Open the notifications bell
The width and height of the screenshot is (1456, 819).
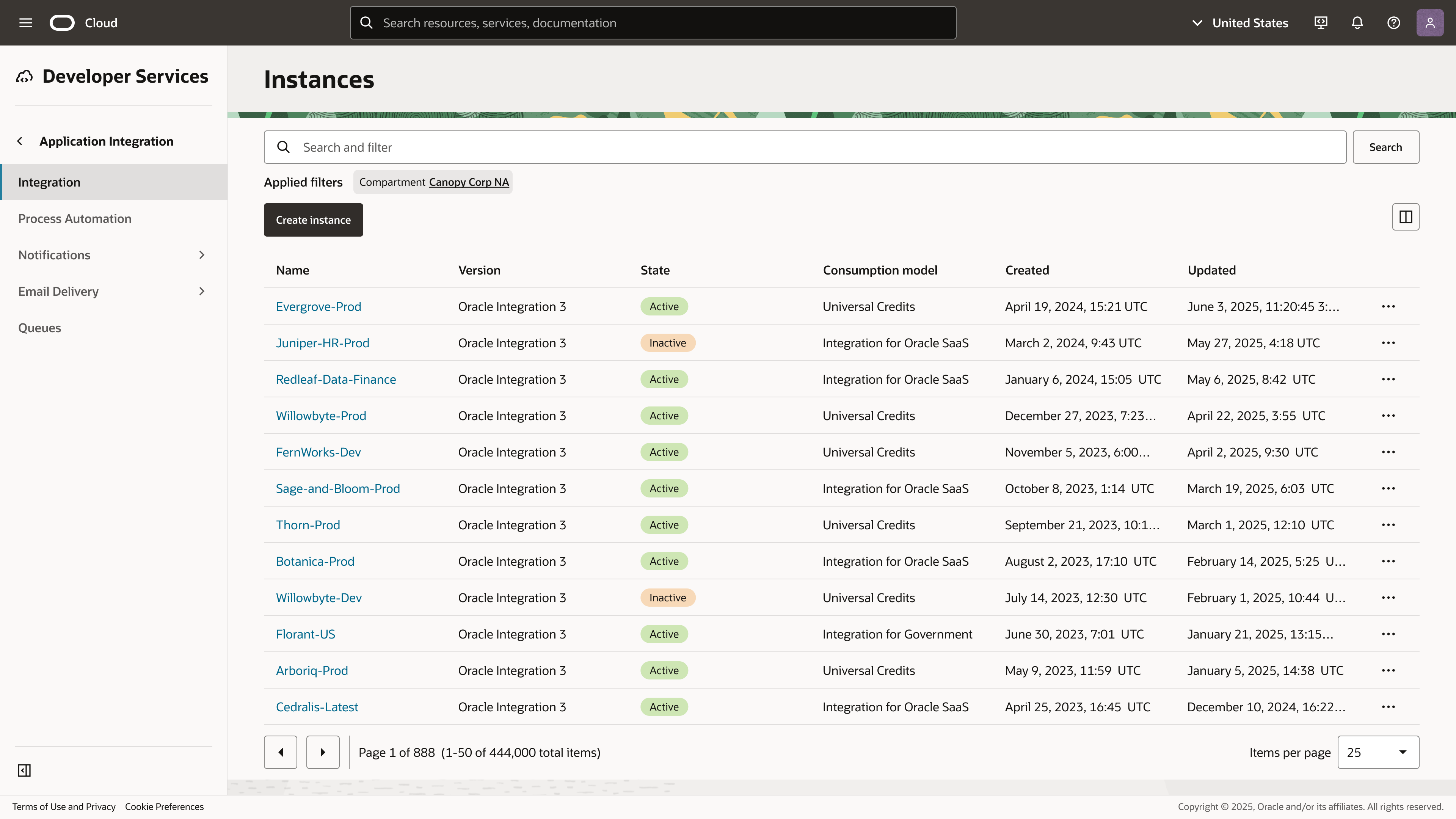tap(1357, 23)
